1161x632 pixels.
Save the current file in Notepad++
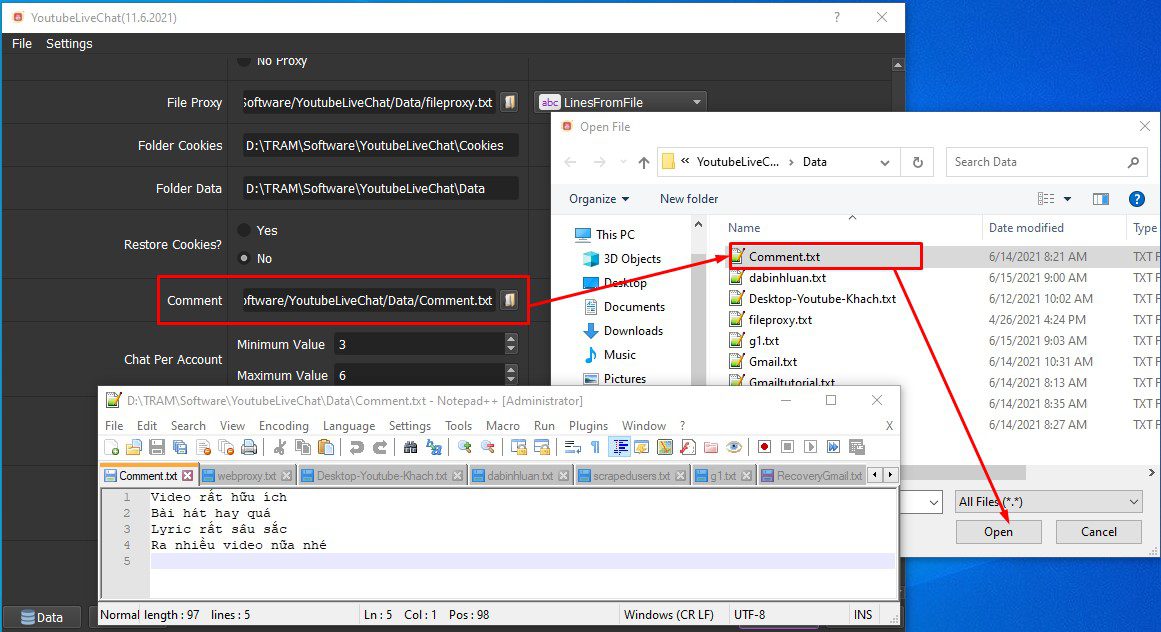click(157, 447)
